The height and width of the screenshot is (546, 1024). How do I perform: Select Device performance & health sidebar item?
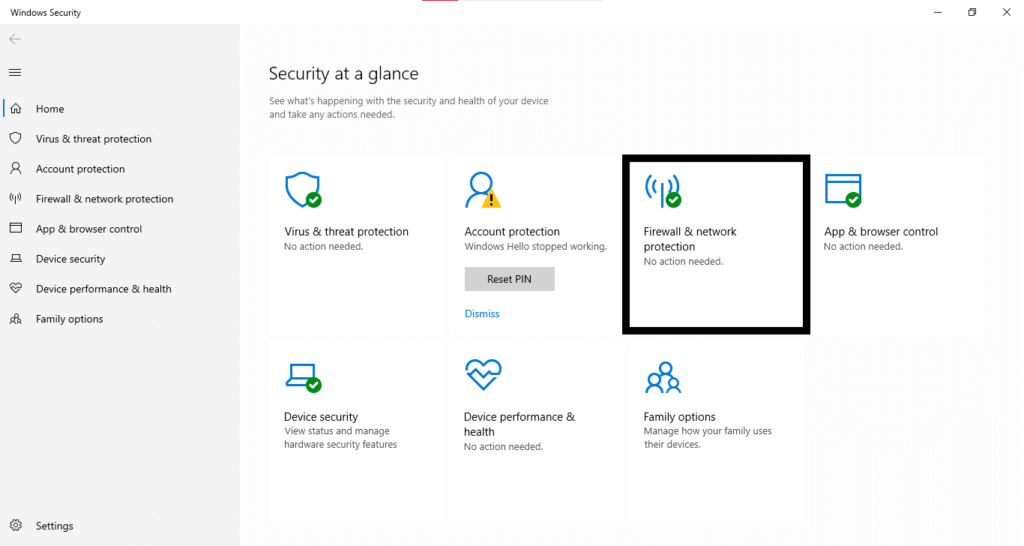[103, 289]
